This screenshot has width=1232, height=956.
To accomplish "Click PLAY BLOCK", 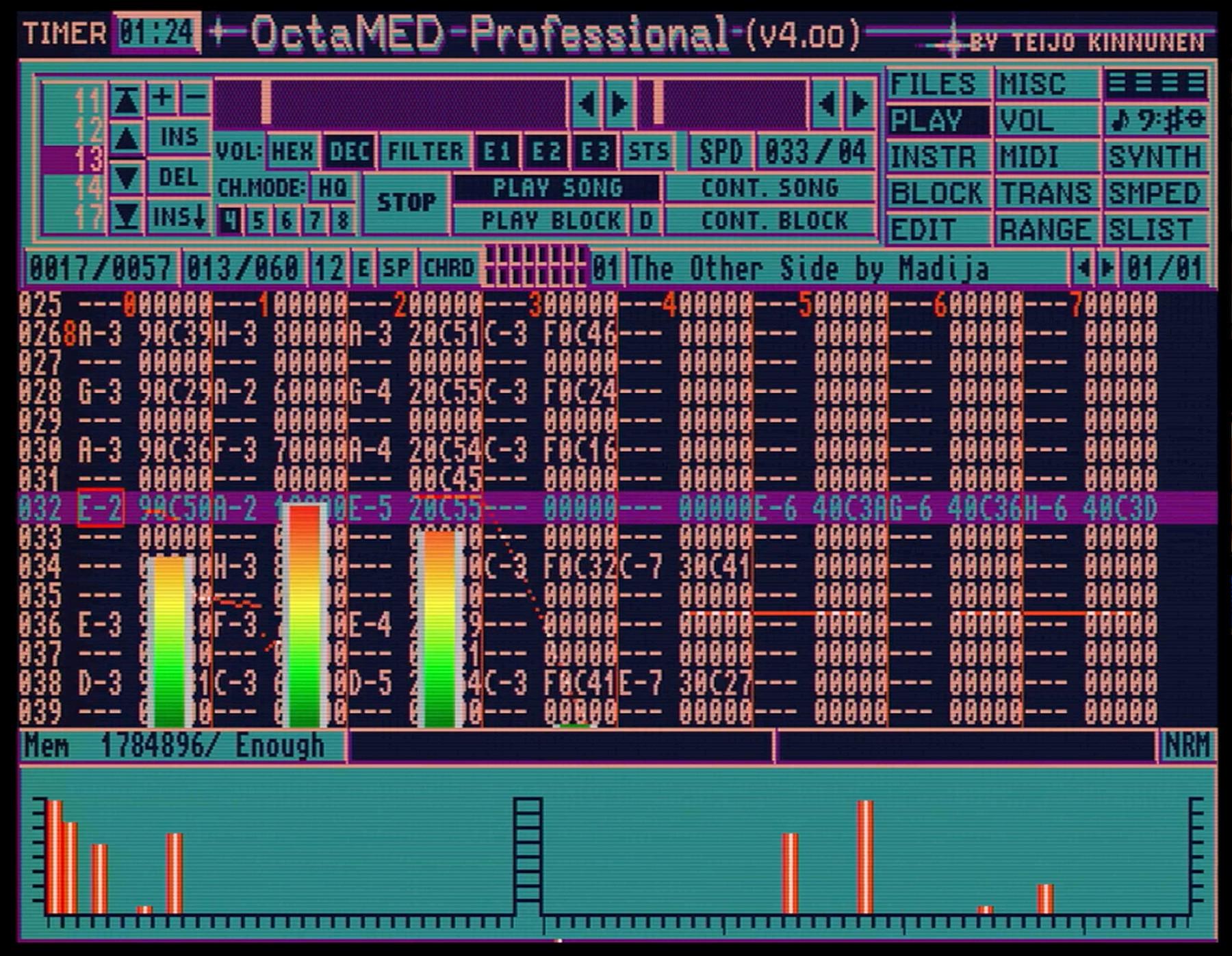I will pyautogui.click(x=541, y=221).
